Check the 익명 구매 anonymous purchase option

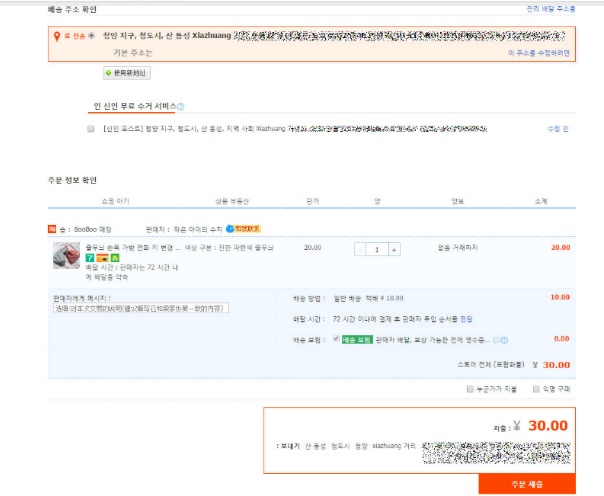click(536, 389)
